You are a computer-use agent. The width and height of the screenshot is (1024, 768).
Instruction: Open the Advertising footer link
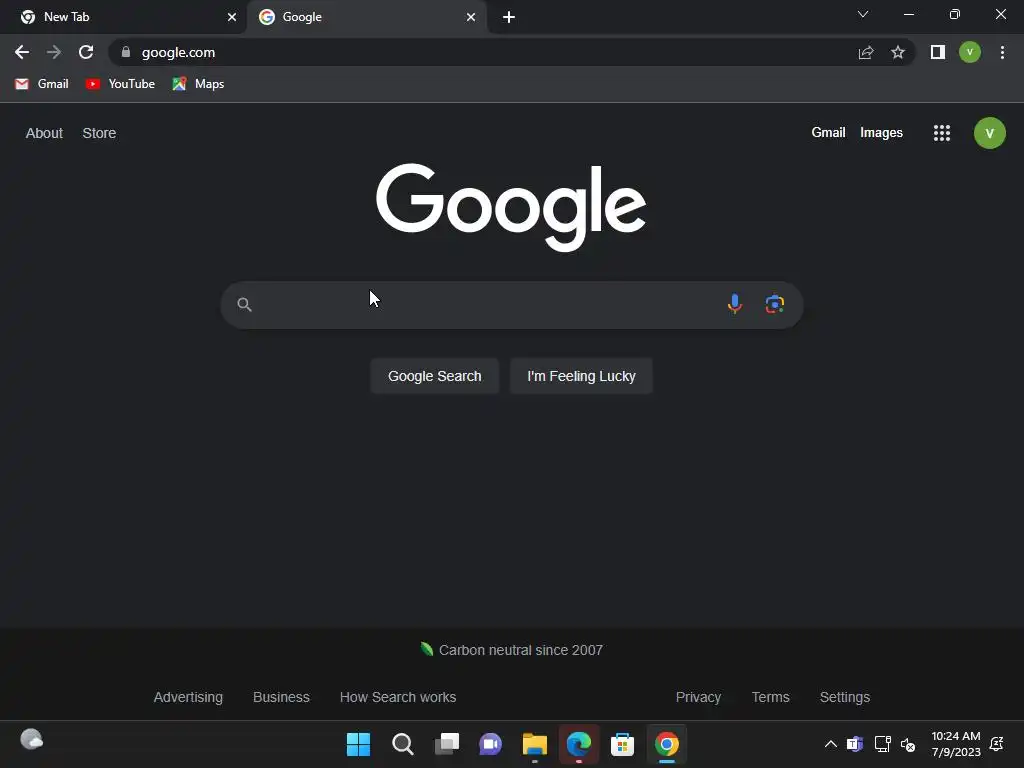pos(188,697)
